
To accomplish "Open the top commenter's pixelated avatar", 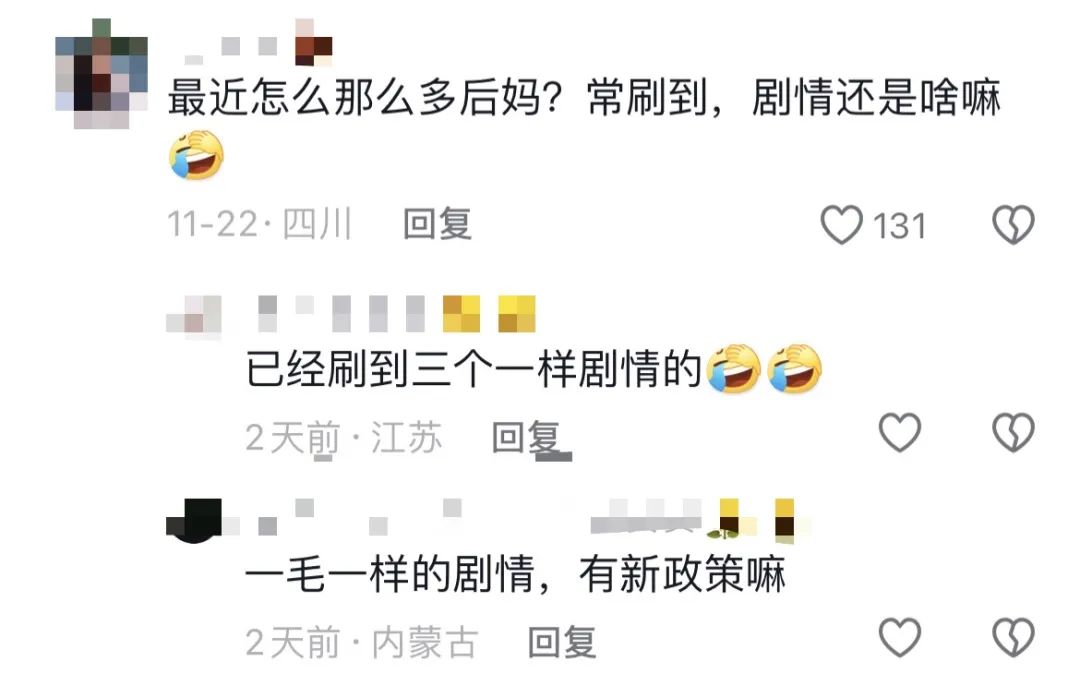I will click(x=101, y=74).
